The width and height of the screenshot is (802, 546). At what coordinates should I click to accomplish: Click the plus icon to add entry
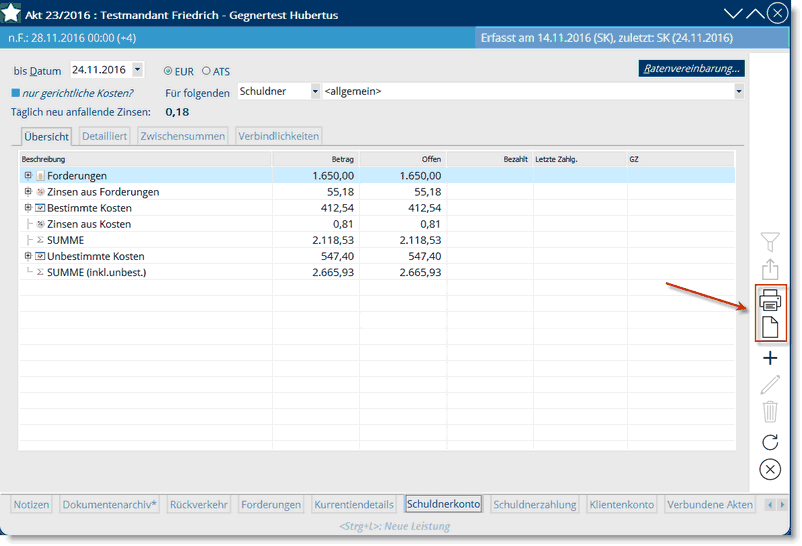[x=770, y=358]
